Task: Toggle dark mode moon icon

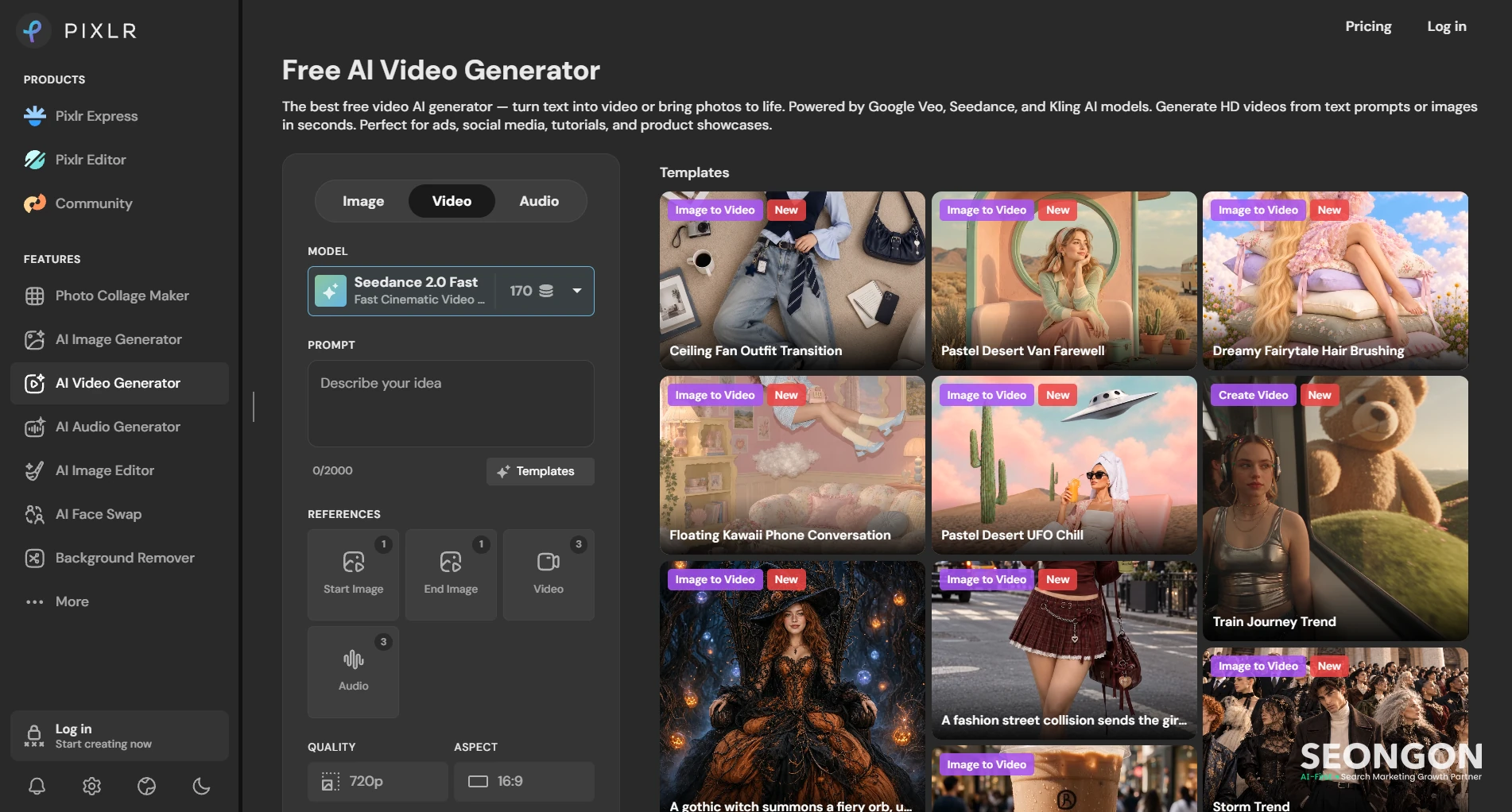Action: [x=202, y=786]
